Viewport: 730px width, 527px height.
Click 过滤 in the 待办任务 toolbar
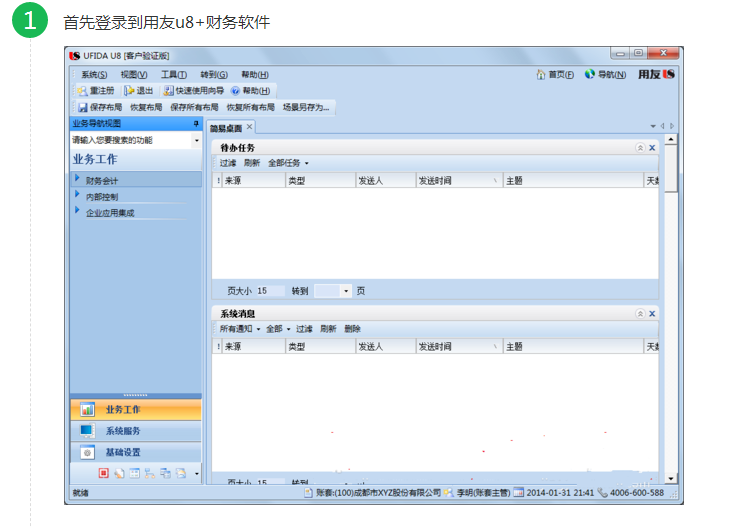point(228,163)
